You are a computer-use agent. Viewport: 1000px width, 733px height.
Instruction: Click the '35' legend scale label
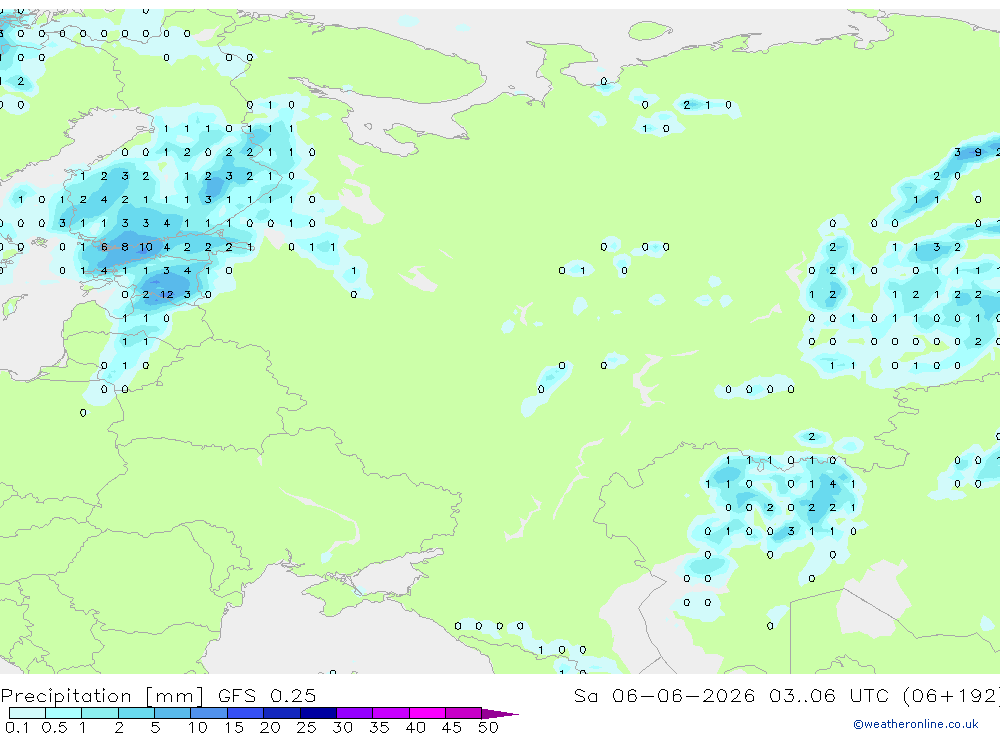[x=379, y=727]
